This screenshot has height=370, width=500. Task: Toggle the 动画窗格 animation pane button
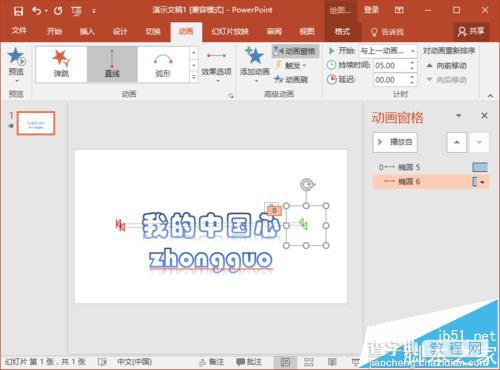[295, 51]
